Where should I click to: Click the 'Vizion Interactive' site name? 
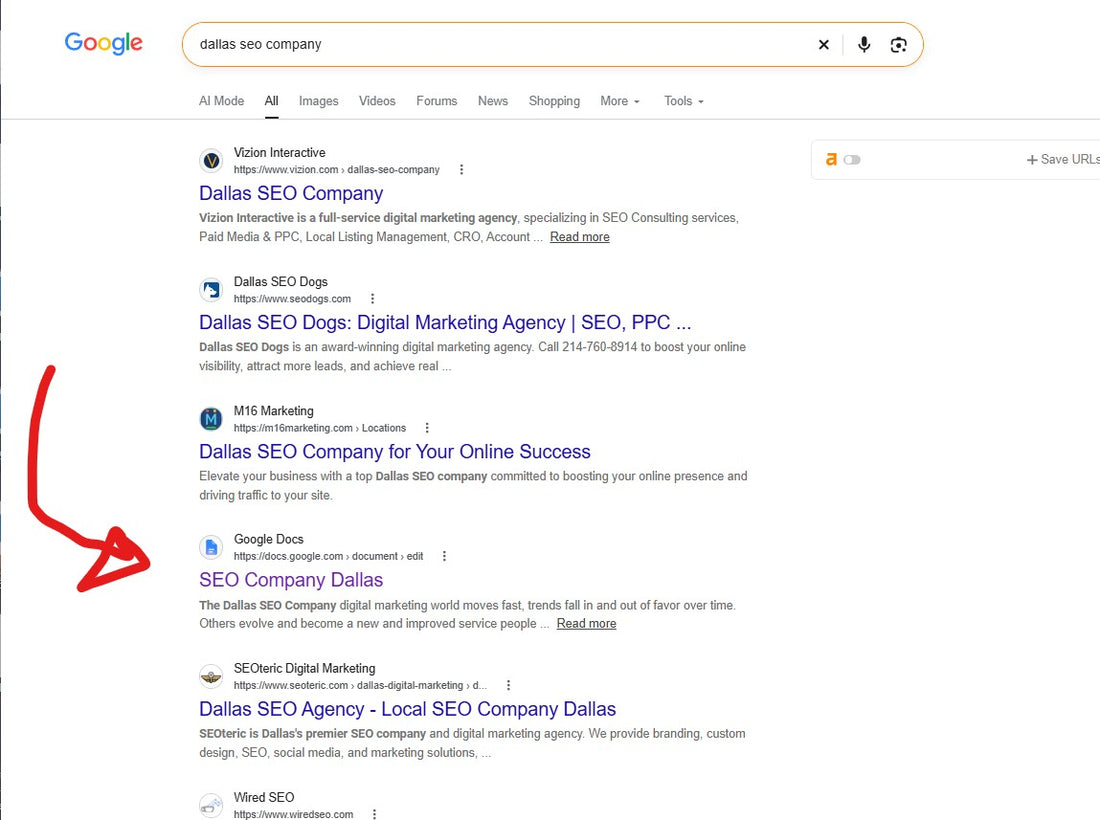(279, 153)
